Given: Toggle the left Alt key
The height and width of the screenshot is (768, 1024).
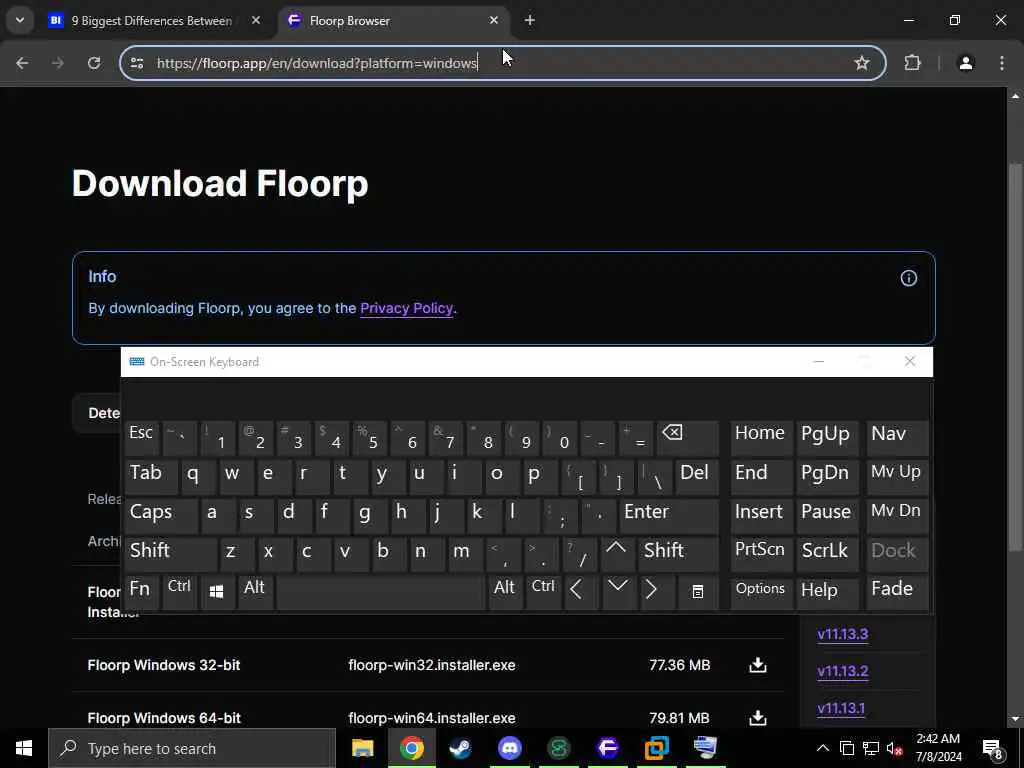Looking at the screenshot, I should tap(255, 592).
